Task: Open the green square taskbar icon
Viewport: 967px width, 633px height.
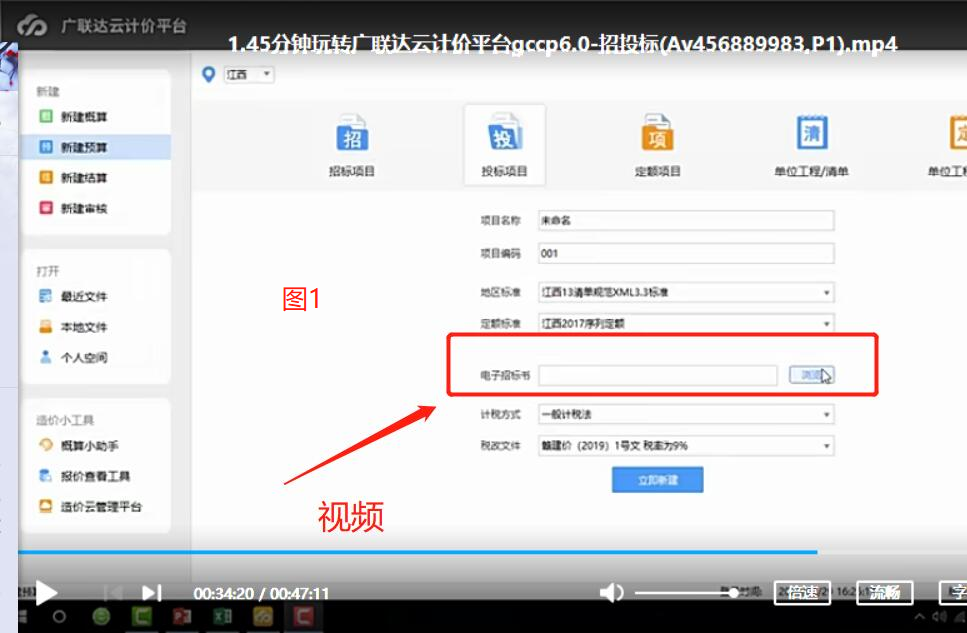Action: tap(142, 616)
